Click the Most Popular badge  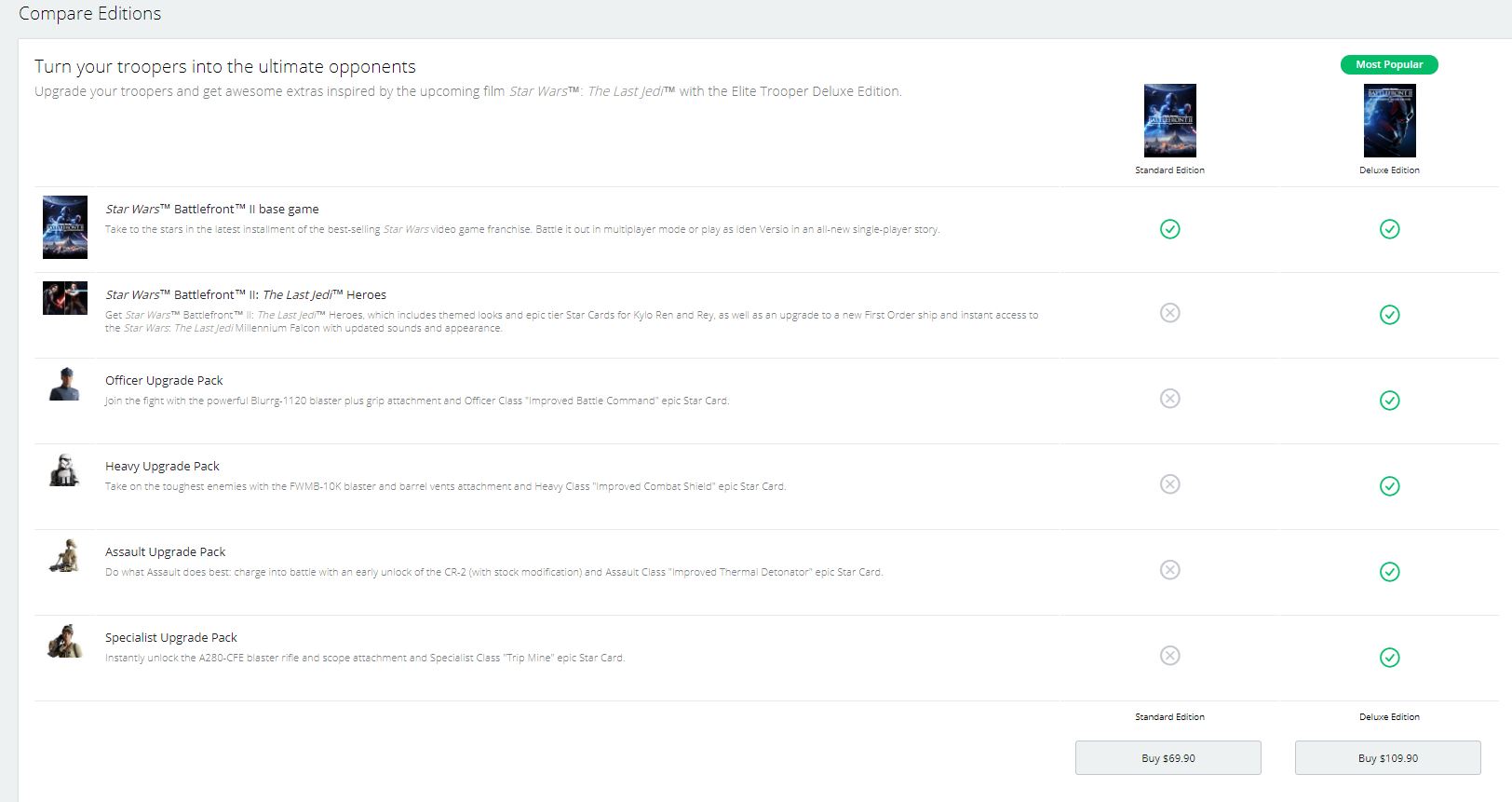tap(1389, 65)
